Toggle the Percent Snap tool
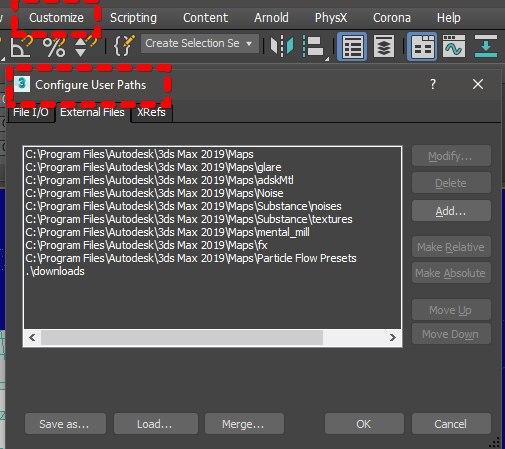The width and height of the screenshot is (505, 449). point(54,47)
